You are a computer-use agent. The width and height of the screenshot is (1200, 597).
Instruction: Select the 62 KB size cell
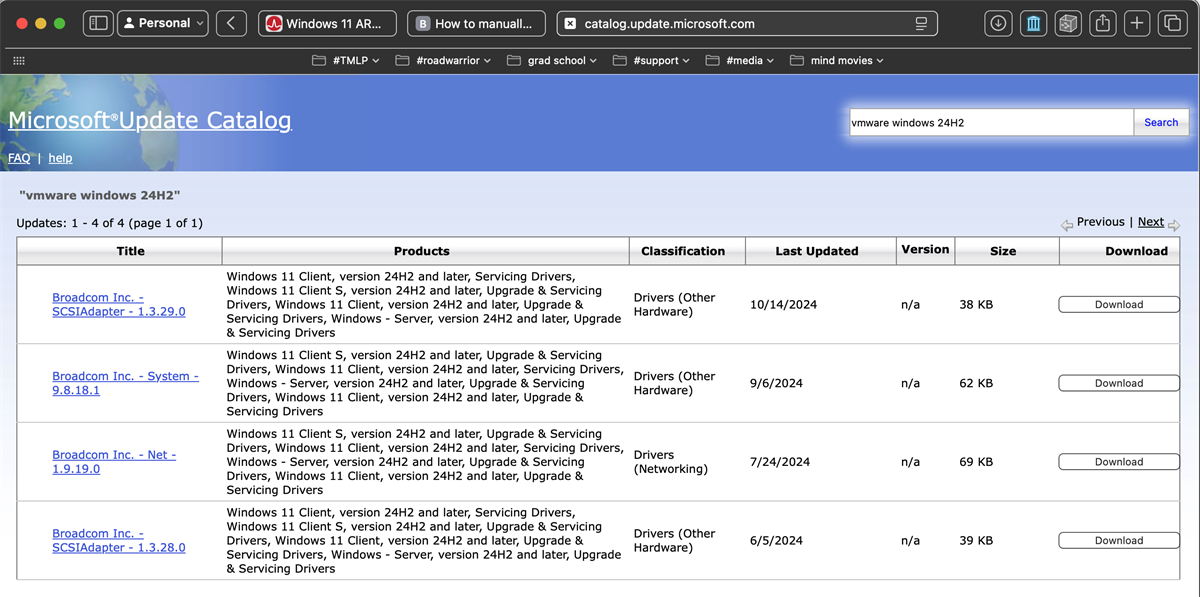(x=976, y=383)
